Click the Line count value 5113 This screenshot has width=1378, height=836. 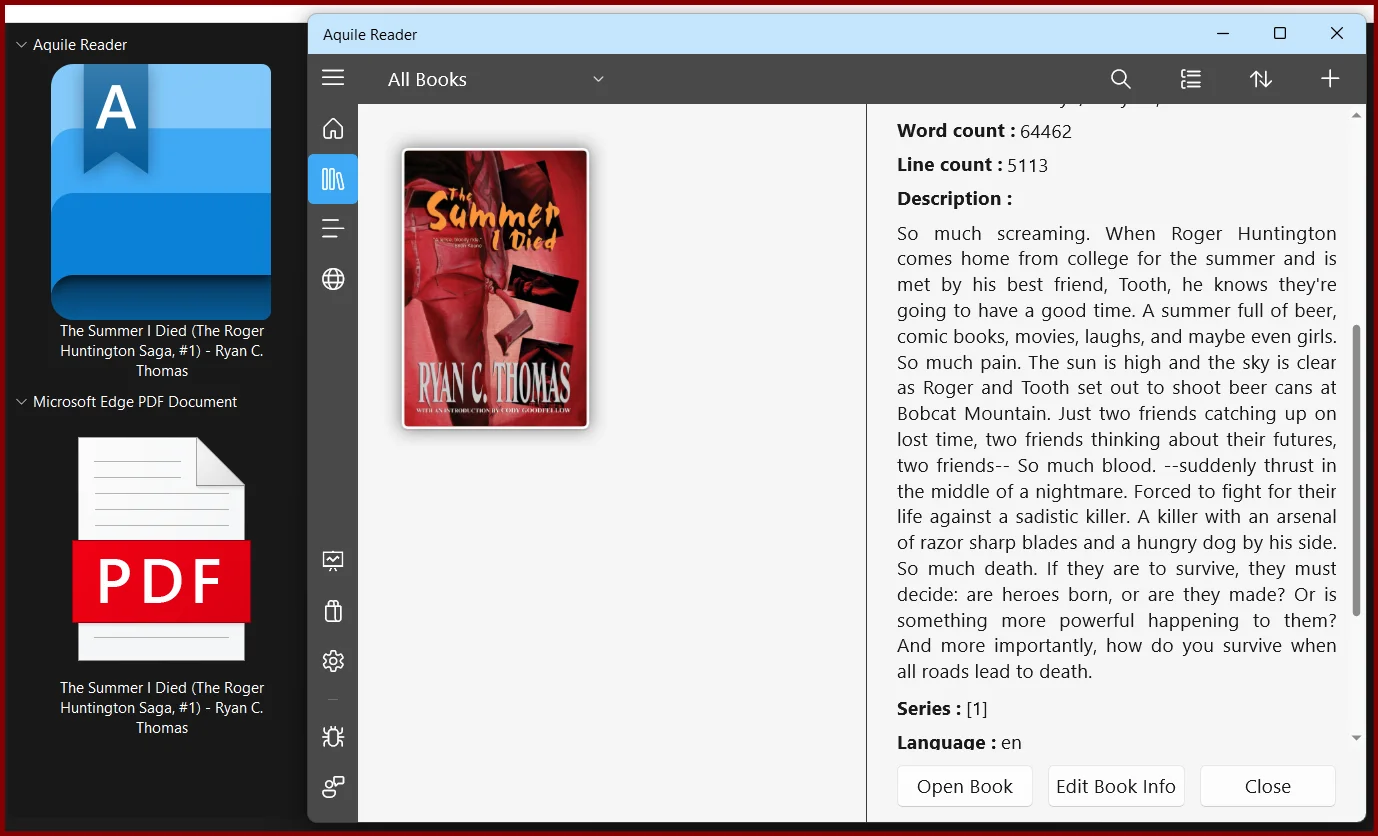click(x=1028, y=165)
